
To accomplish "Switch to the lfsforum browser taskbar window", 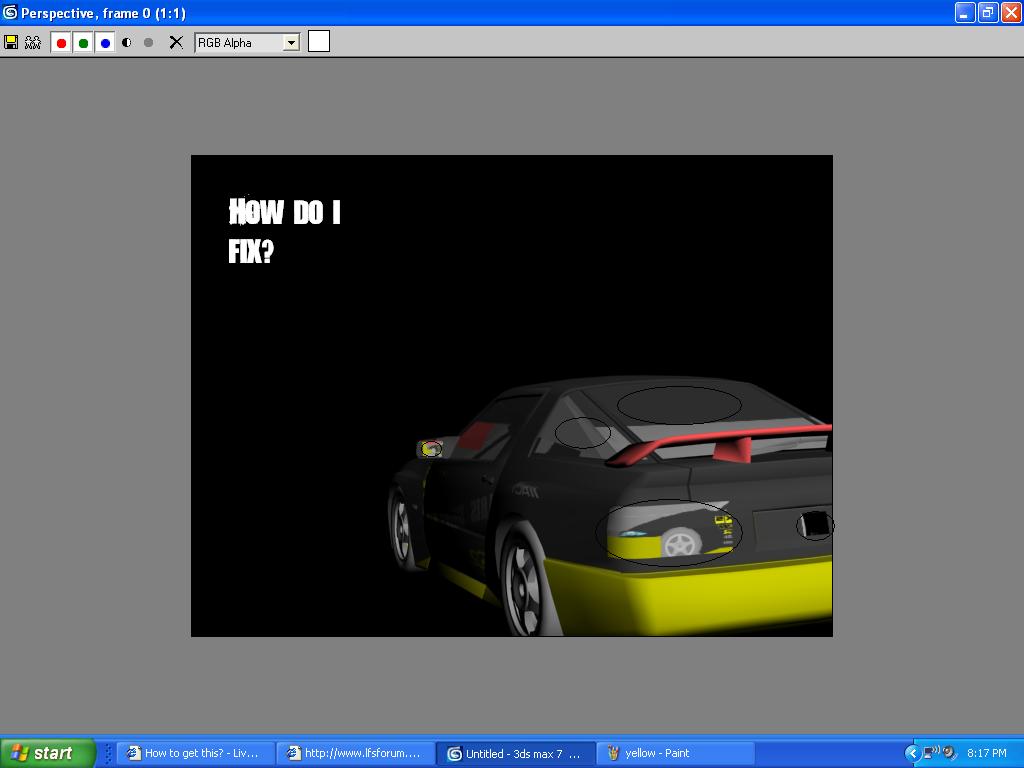I will pyautogui.click(x=354, y=753).
